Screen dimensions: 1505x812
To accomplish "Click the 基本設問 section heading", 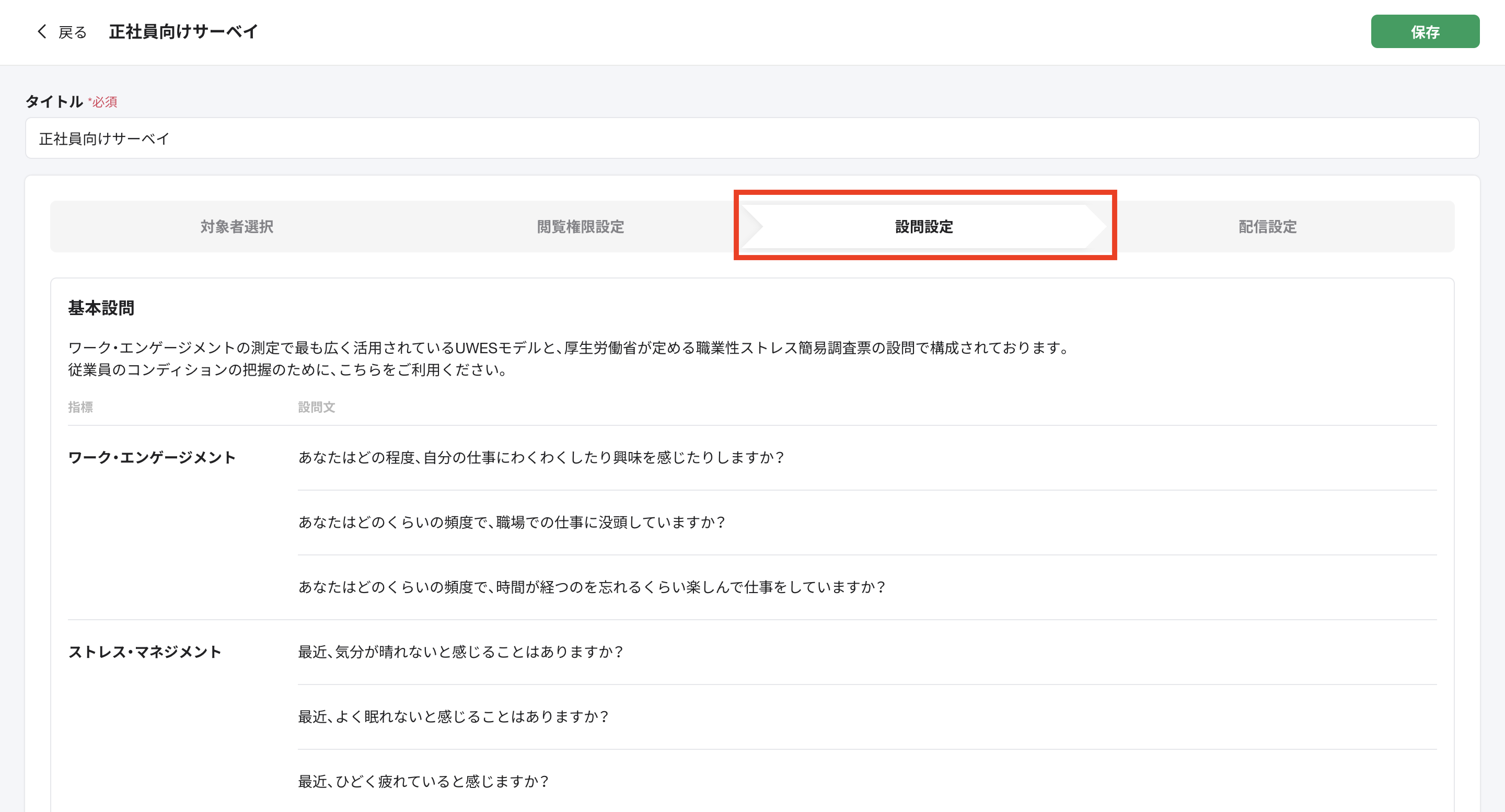I will pos(101,308).
